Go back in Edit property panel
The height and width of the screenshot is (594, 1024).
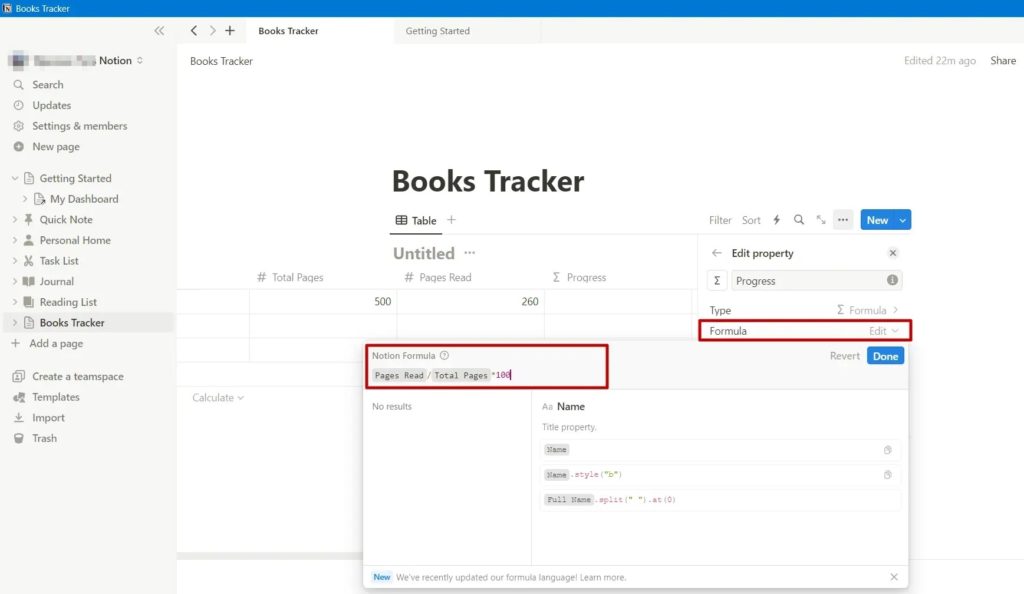(716, 253)
